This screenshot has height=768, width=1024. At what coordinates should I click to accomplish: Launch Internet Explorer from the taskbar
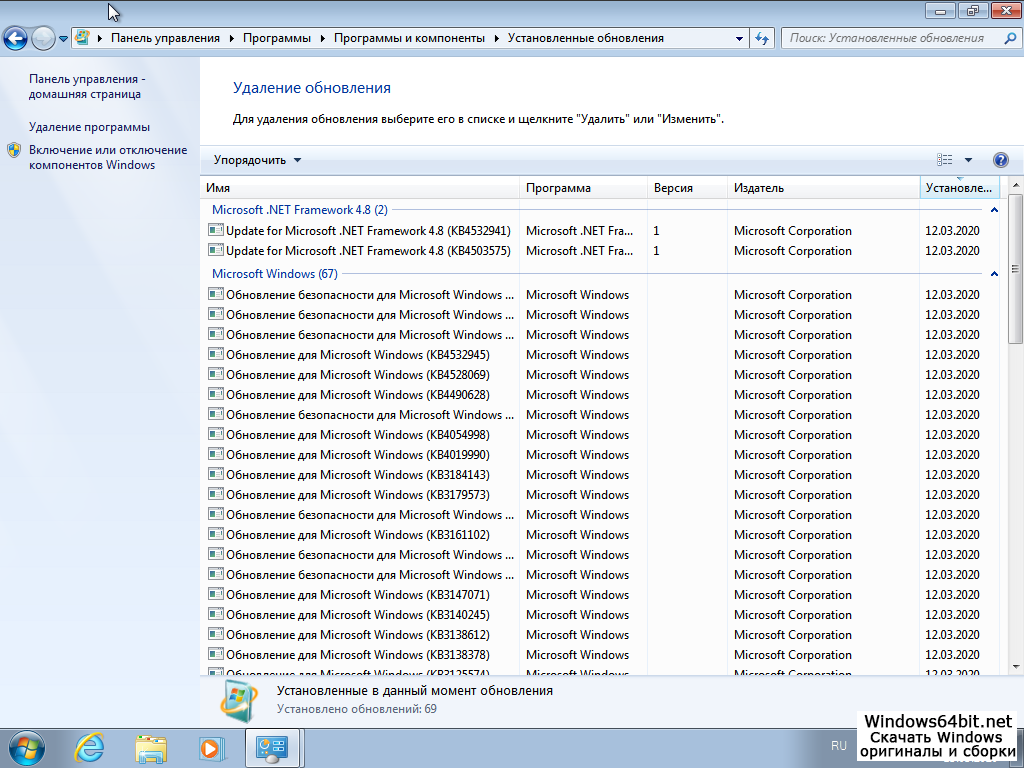(x=90, y=747)
